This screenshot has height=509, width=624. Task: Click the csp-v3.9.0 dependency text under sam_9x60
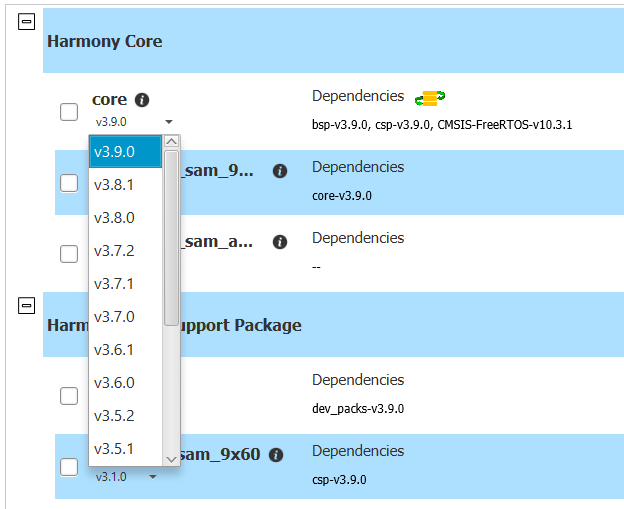[339, 480]
